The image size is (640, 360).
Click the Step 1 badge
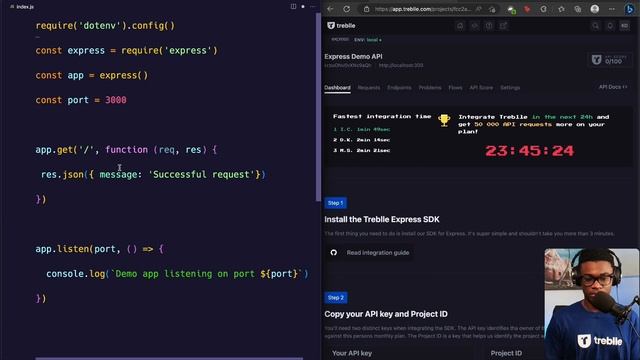336,203
